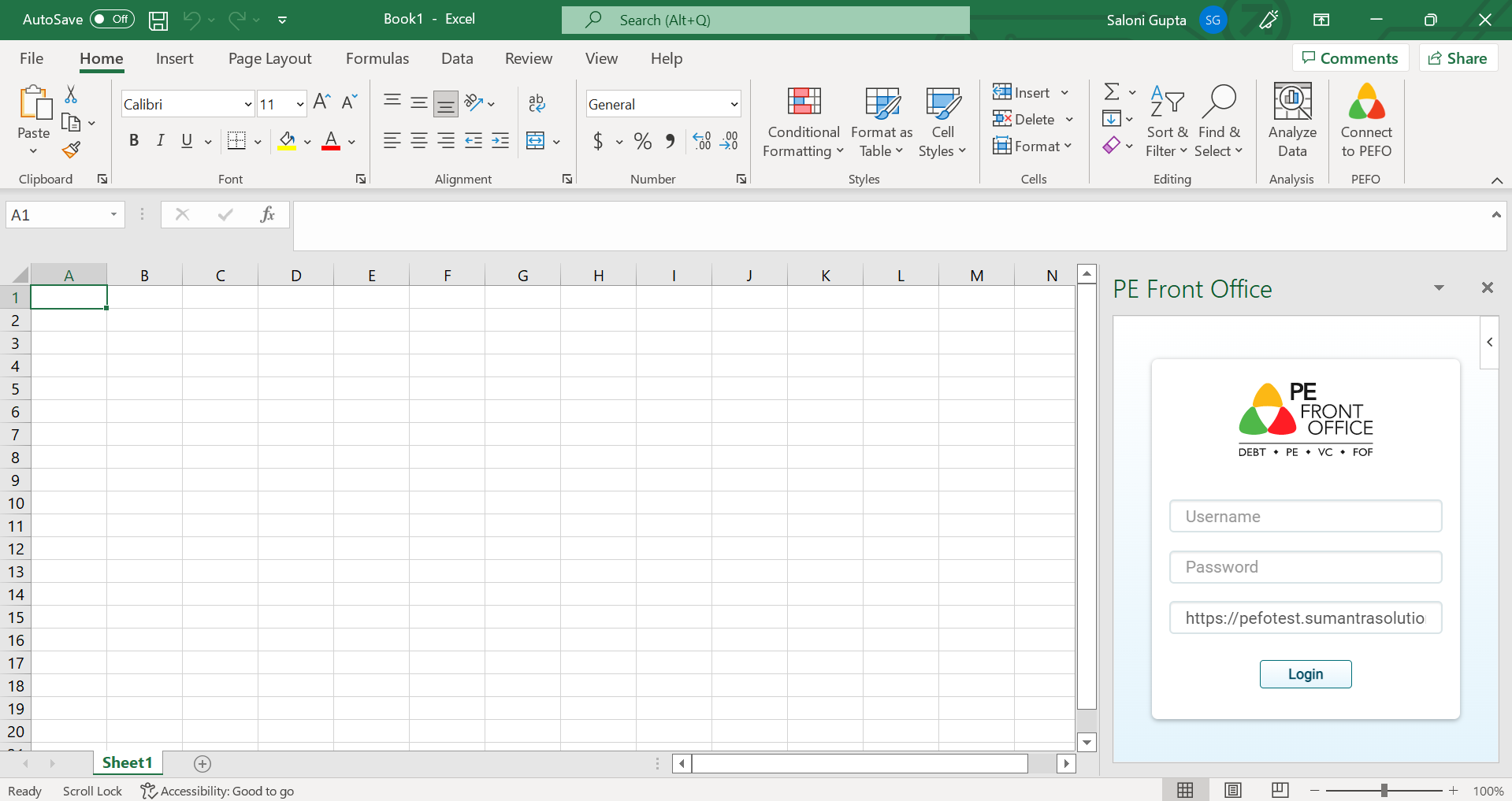Expand the Name Box dropdown arrow
The width and height of the screenshot is (1512, 801).
click(113, 215)
